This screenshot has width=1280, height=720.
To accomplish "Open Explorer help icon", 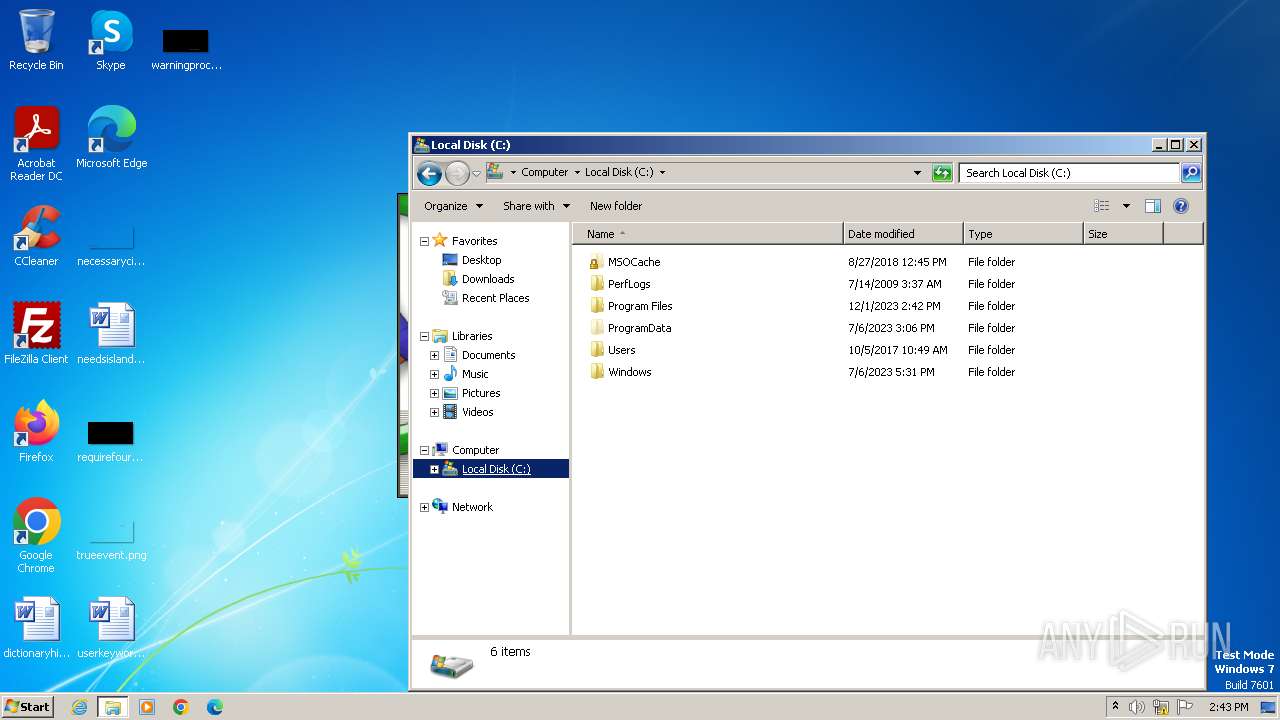I will pyautogui.click(x=1180, y=206).
